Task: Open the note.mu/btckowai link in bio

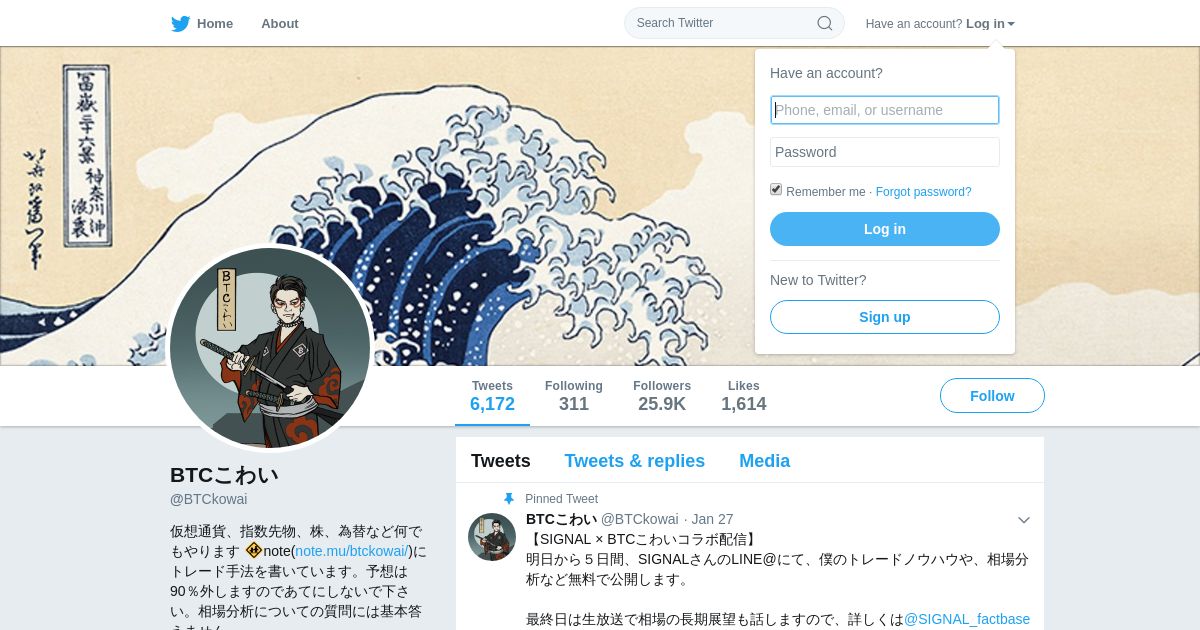Action: point(351,551)
